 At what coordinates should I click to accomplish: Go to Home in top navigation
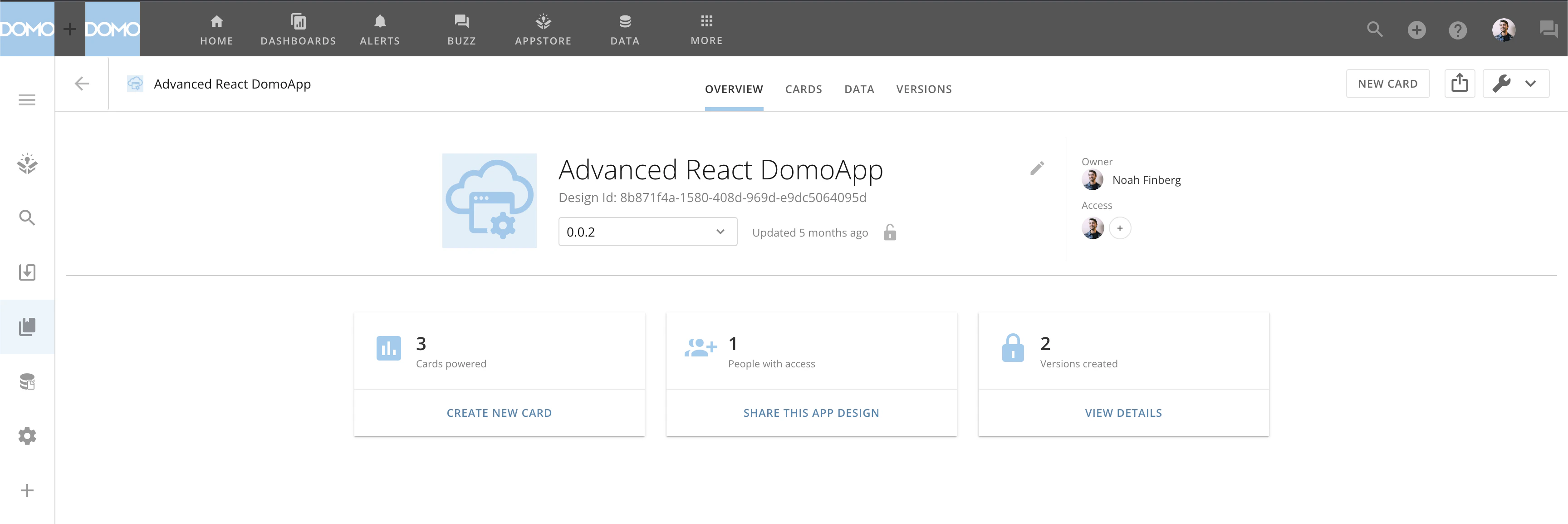click(x=217, y=30)
